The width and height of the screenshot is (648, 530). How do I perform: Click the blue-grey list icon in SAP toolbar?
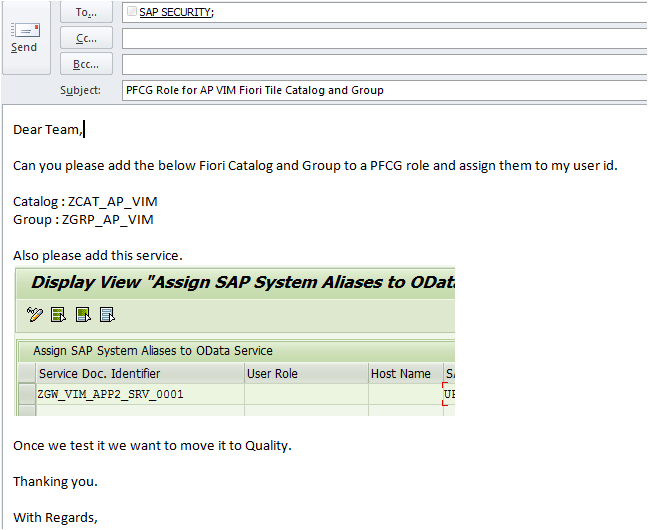coord(107,315)
